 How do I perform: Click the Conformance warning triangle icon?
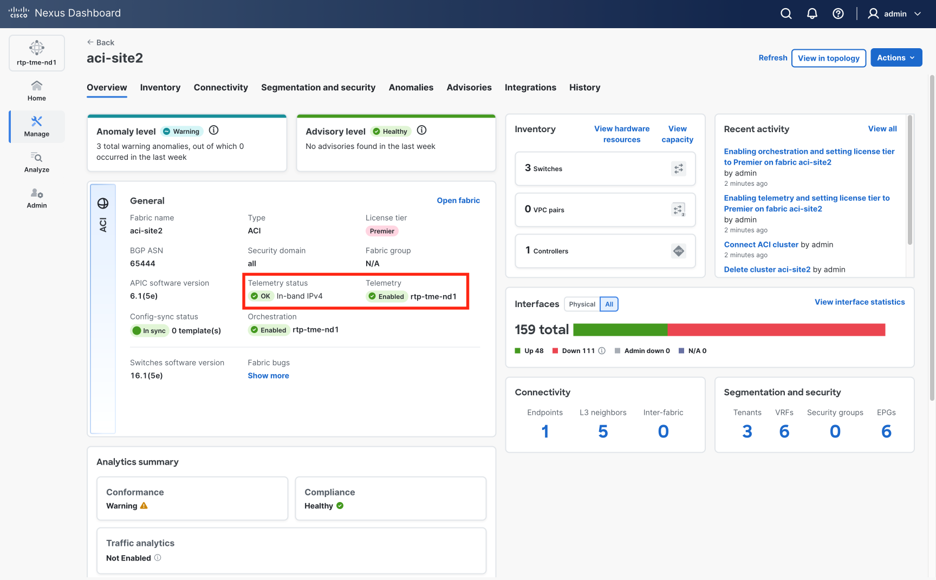click(x=144, y=505)
